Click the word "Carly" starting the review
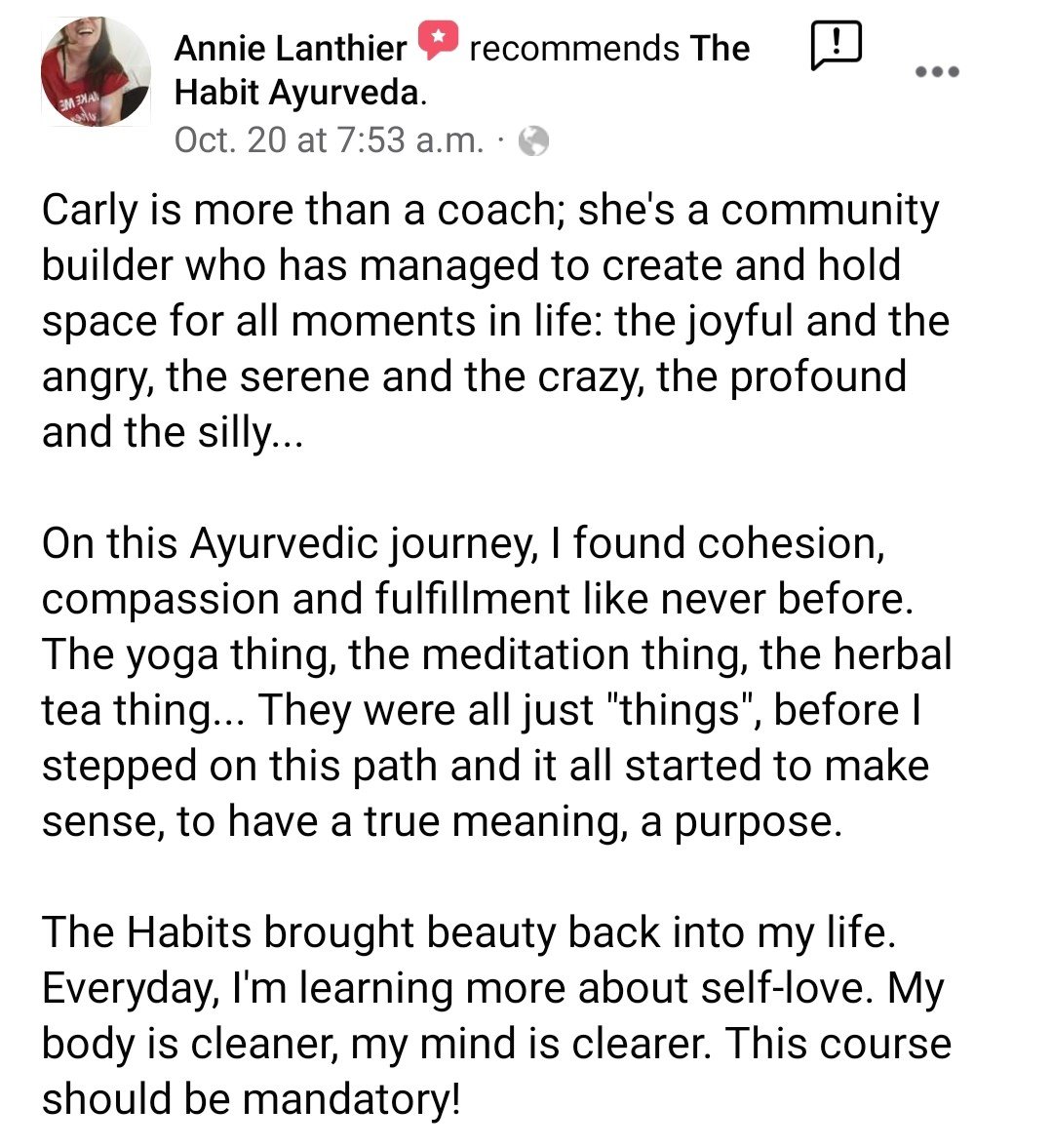The image size is (1052, 1148). 89,211
